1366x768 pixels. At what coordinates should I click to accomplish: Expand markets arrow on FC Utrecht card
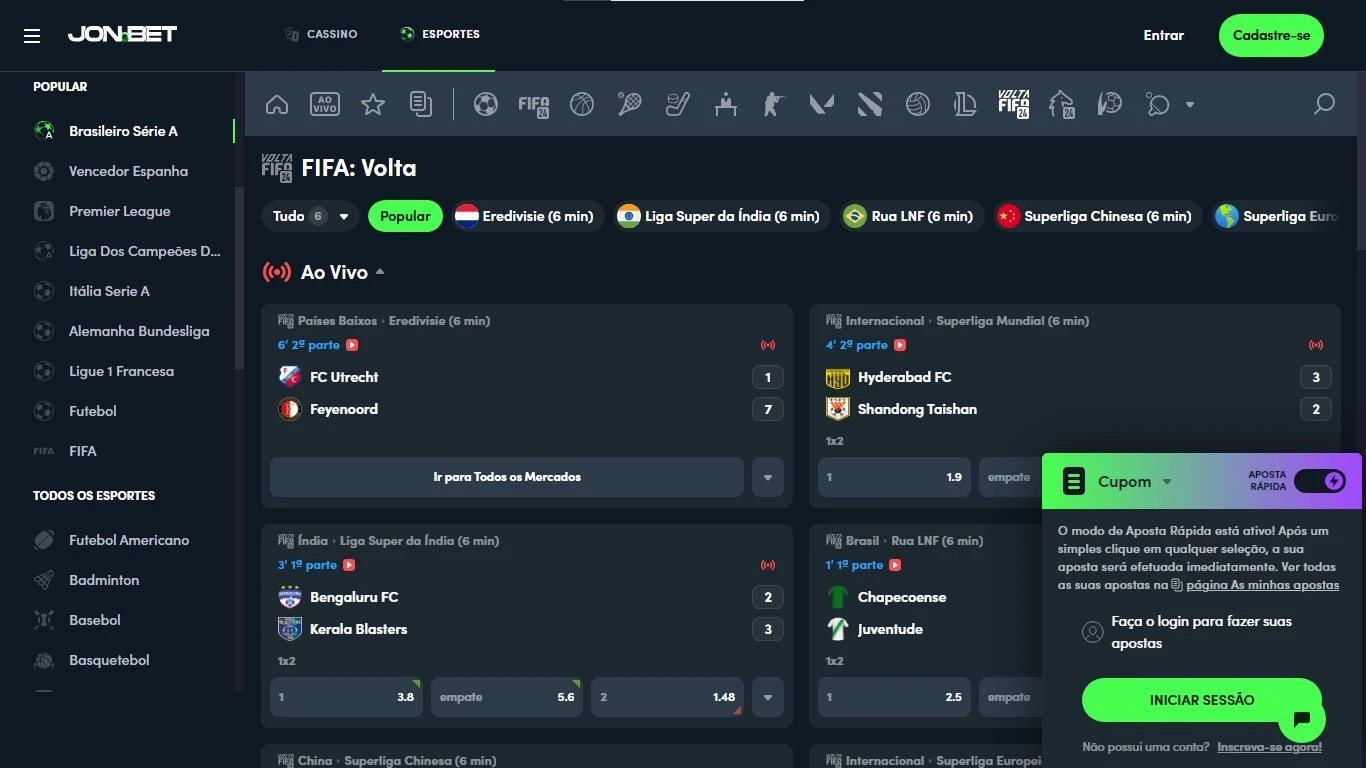(768, 477)
